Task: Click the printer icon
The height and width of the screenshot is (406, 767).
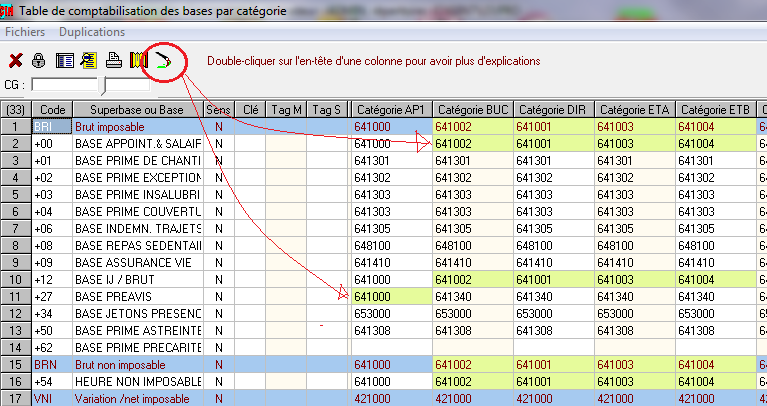Action: [114, 60]
